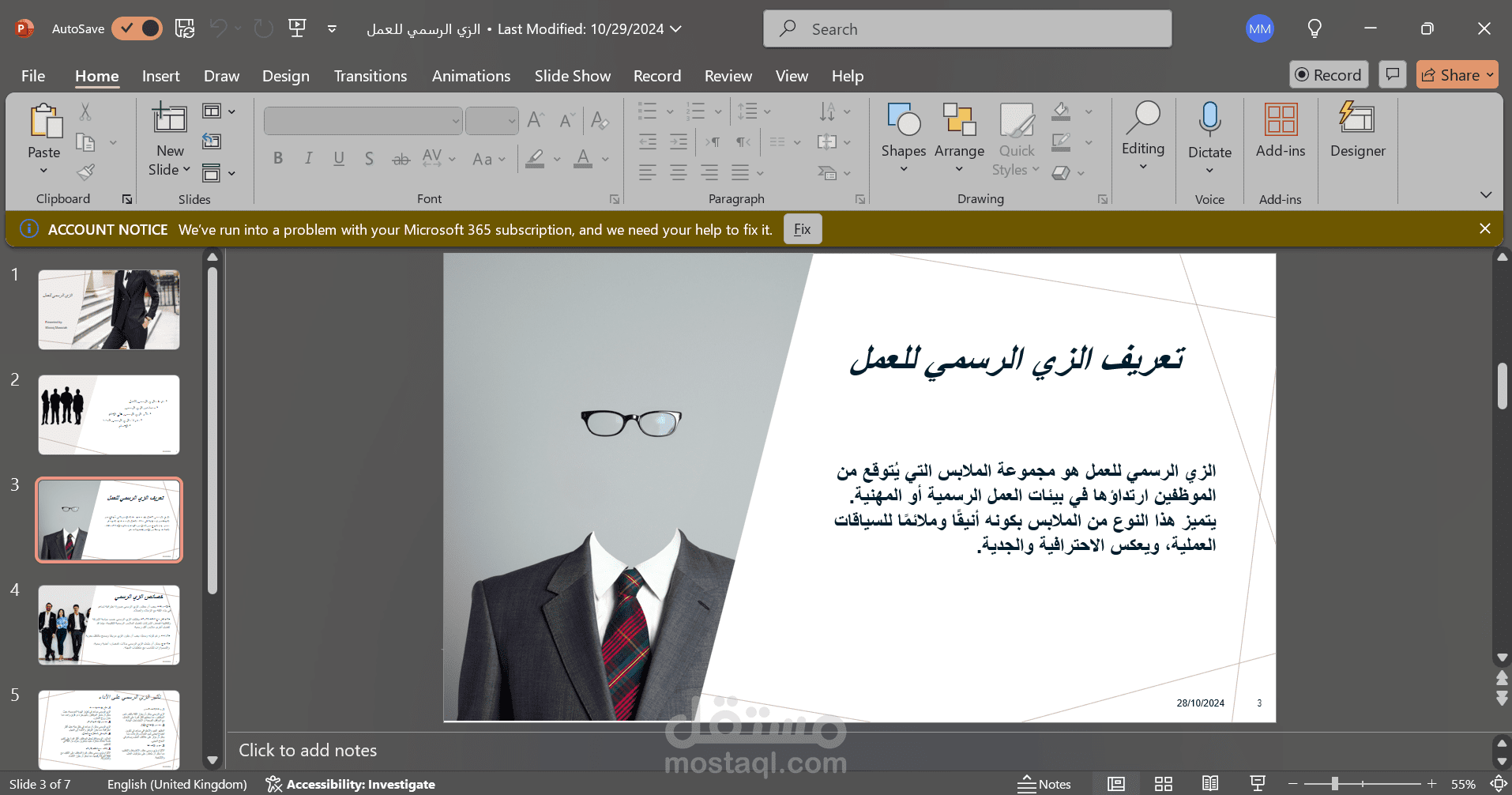Switch to the Insert tab
Viewport: 1512px width, 795px height.
pos(160,76)
